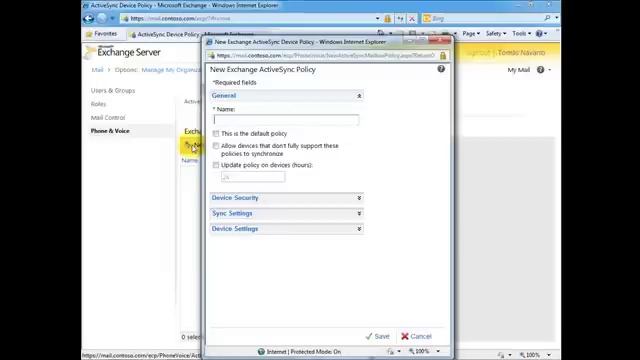The height and width of the screenshot is (360, 640).
Task: Click the privacy icon in main status bar
Action: [501, 355]
